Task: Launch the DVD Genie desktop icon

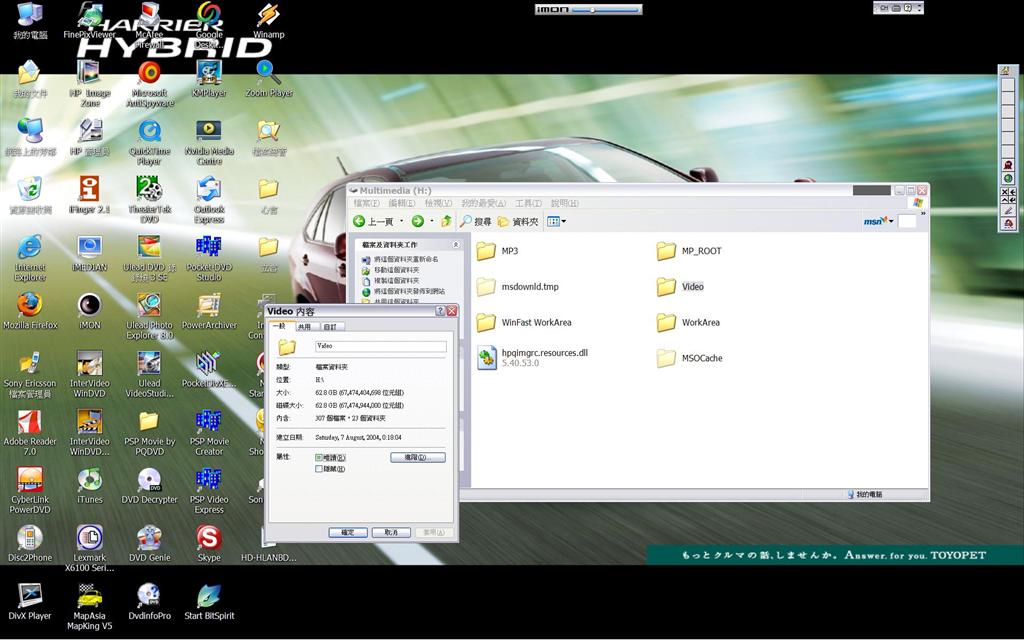Action: click(150, 543)
